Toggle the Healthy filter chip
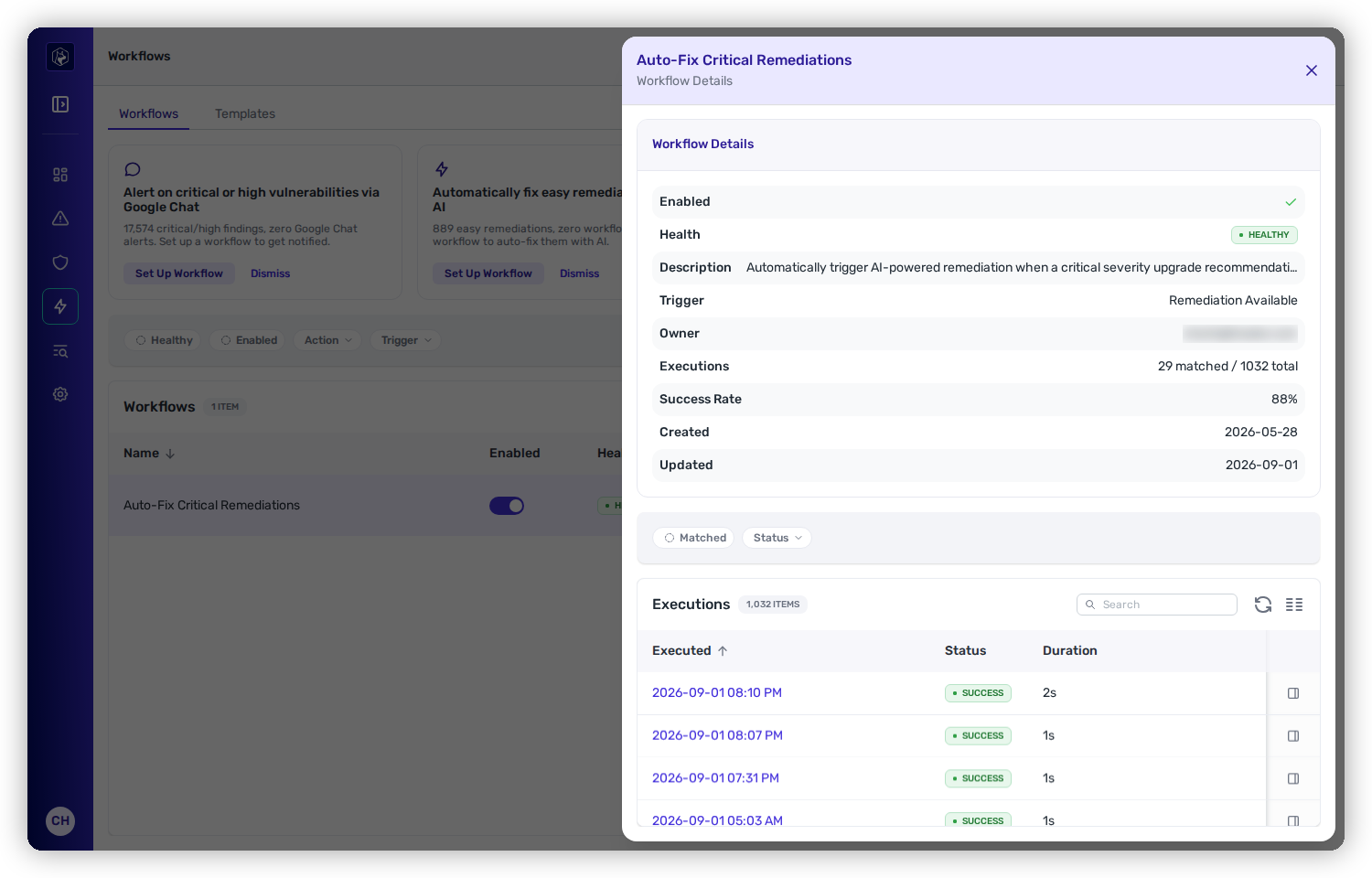 pos(165,340)
